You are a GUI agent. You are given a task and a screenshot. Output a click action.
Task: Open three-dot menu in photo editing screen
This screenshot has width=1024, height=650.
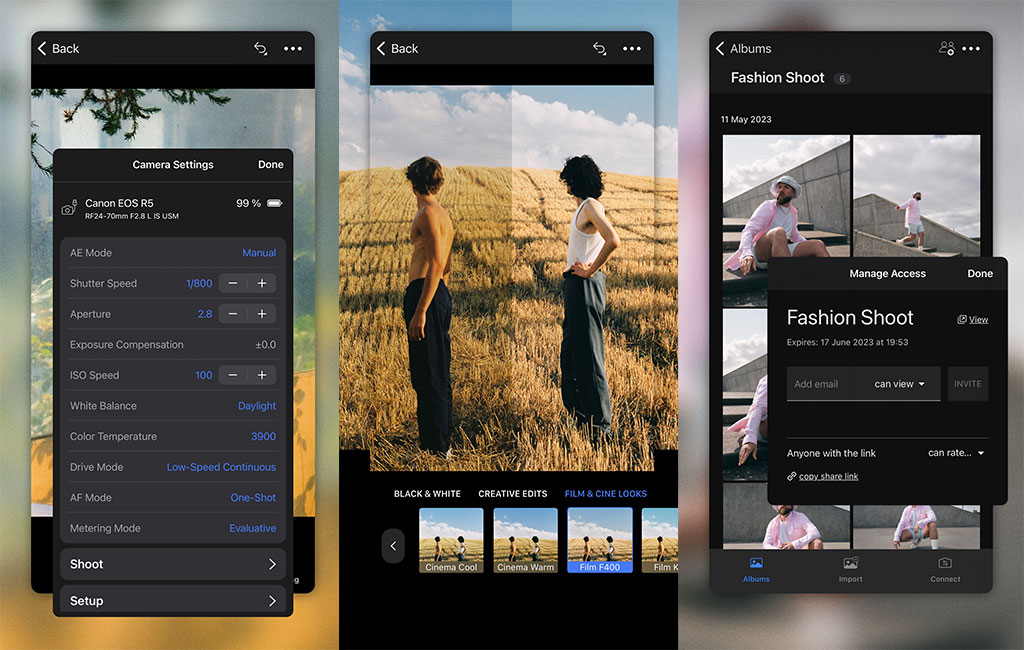(x=632, y=48)
